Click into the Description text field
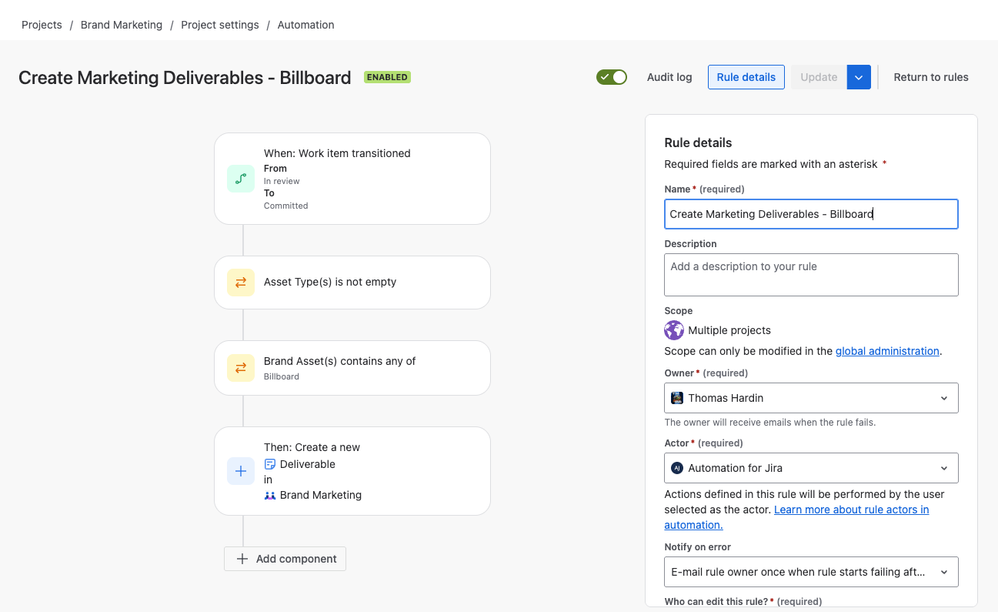Screen dimensions: 998x612 click(811, 275)
